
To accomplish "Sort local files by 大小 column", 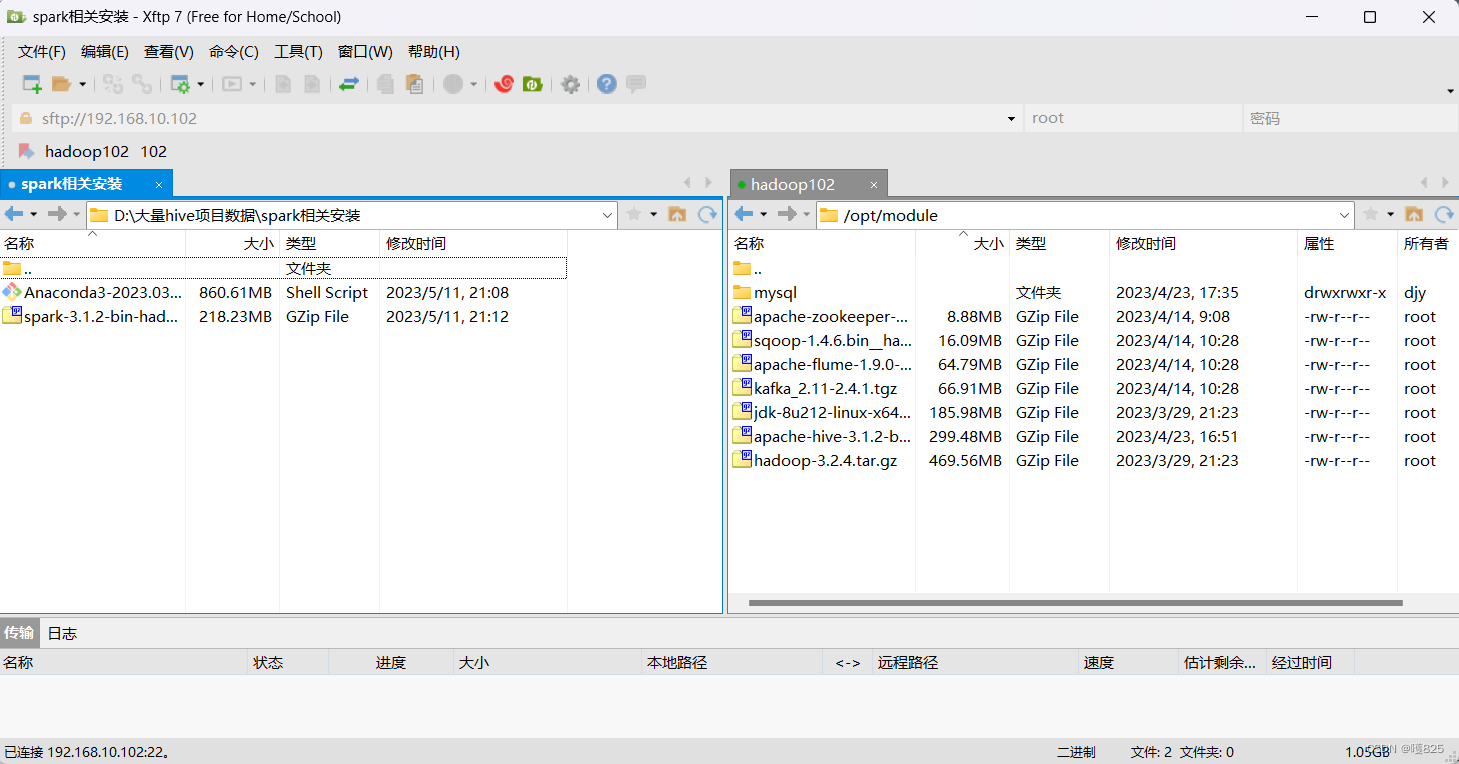I will (232, 243).
